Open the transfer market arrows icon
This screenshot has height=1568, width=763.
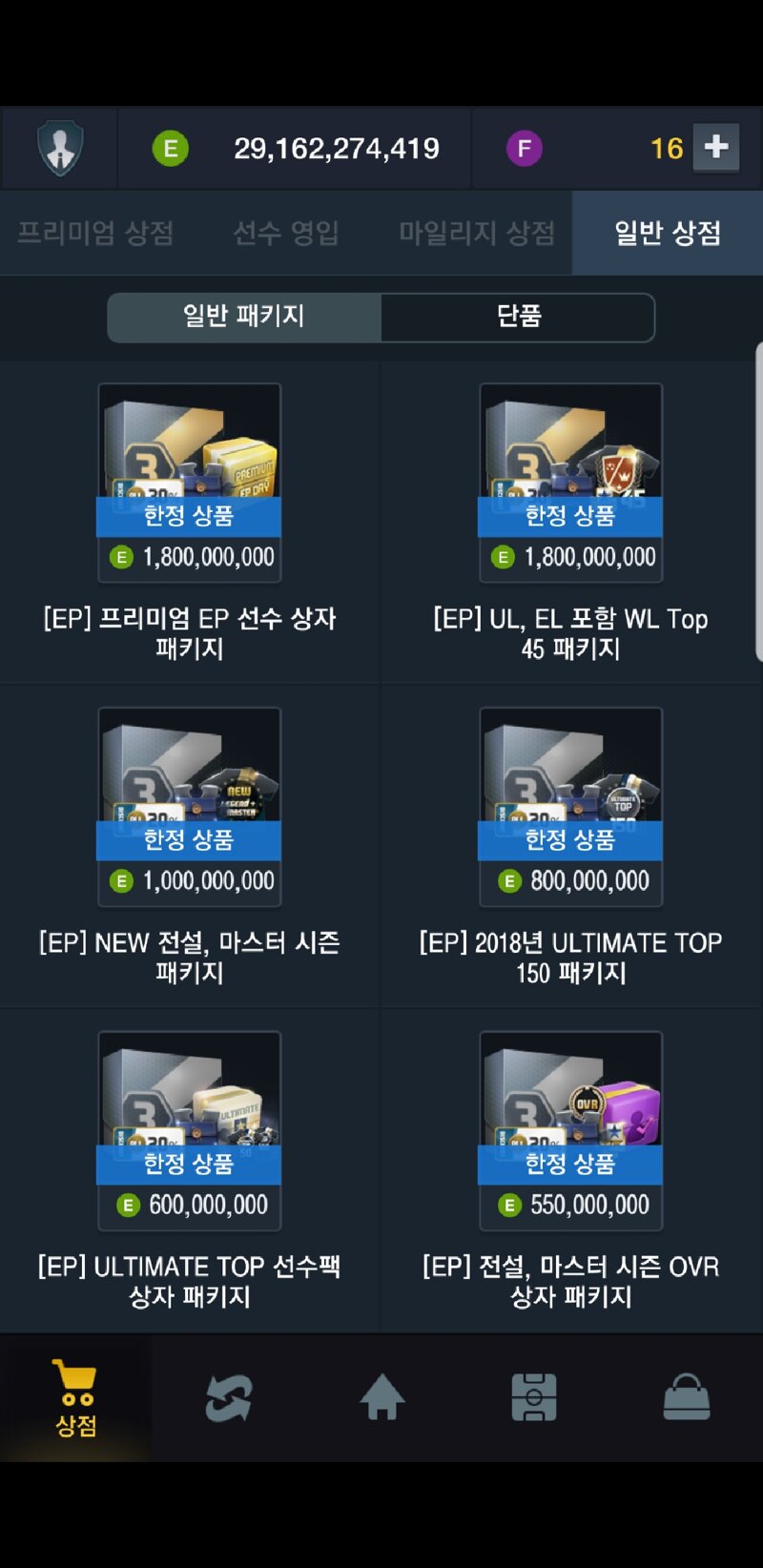(x=229, y=1398)
